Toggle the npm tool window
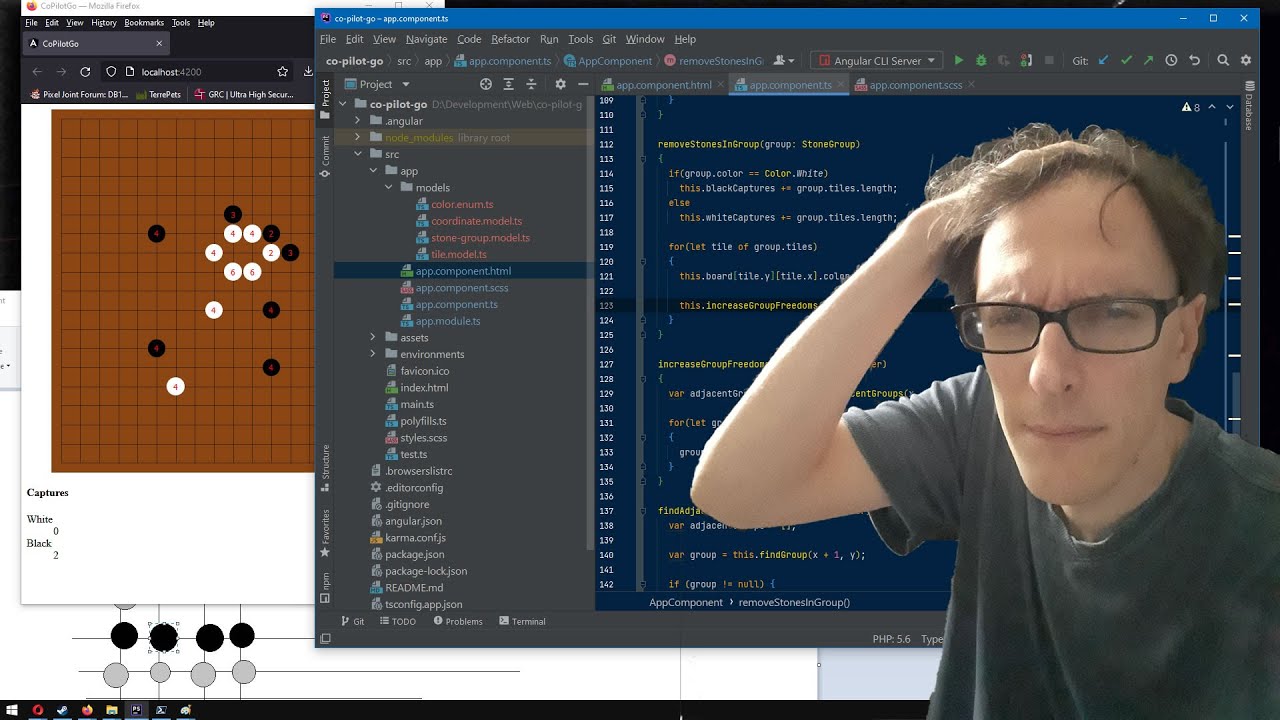This screenshot has height=720, width=1280. point(325,588)
